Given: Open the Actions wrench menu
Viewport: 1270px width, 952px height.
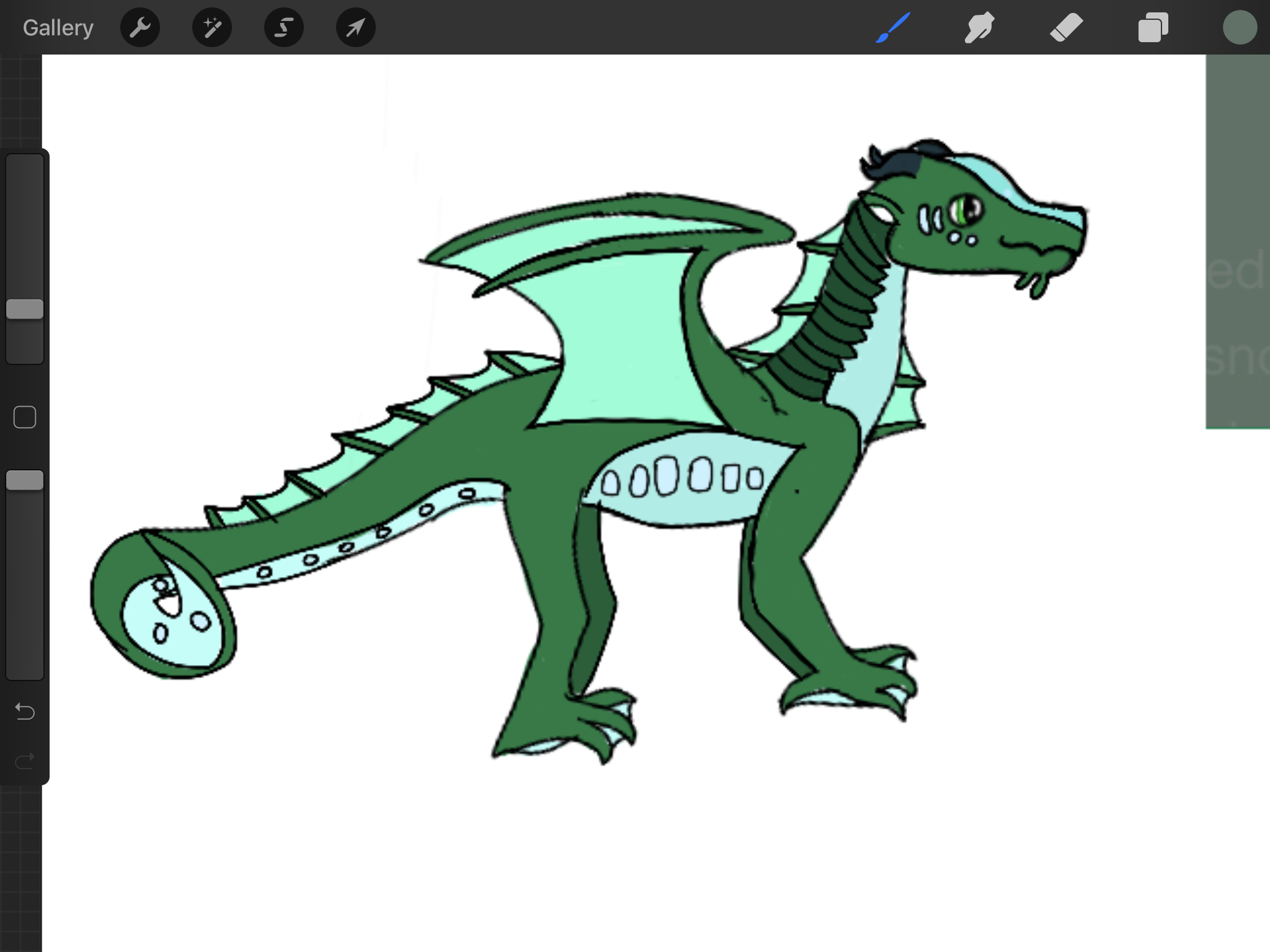Looking at the screenshot, I should click(x=140, y=28).
